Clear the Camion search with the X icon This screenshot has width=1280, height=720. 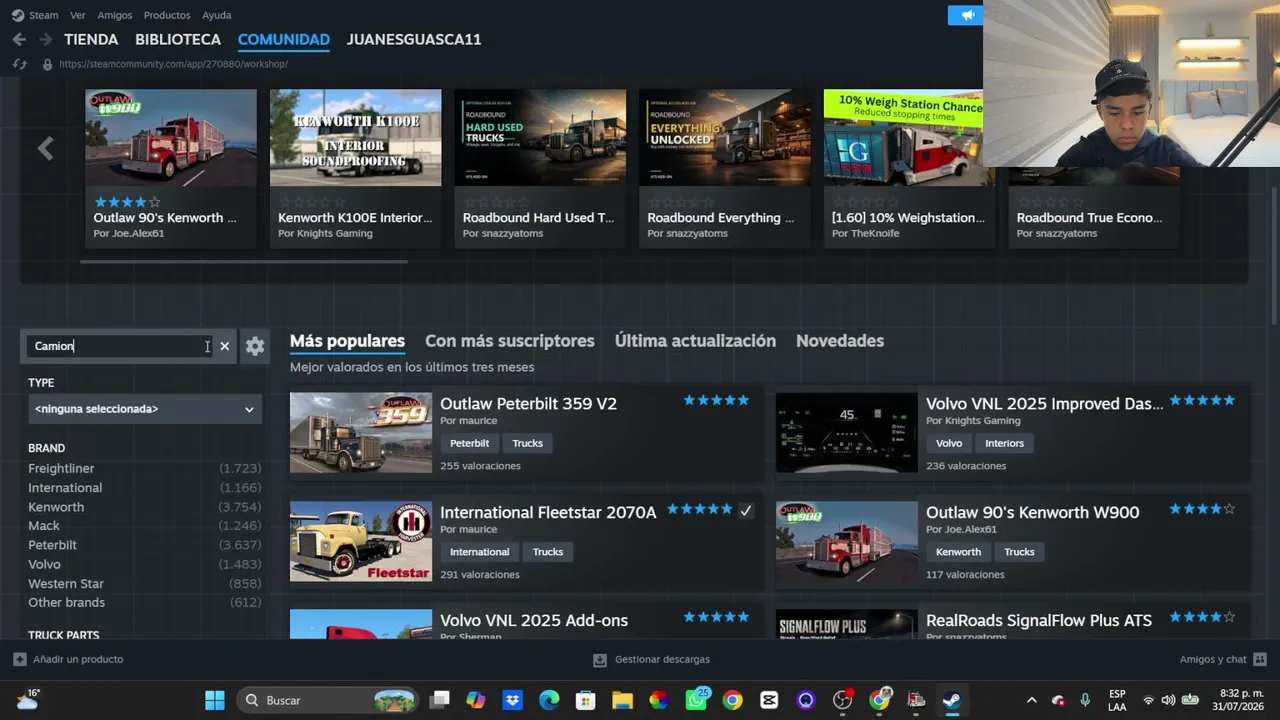pyautogui.click(x=224, y=346)
